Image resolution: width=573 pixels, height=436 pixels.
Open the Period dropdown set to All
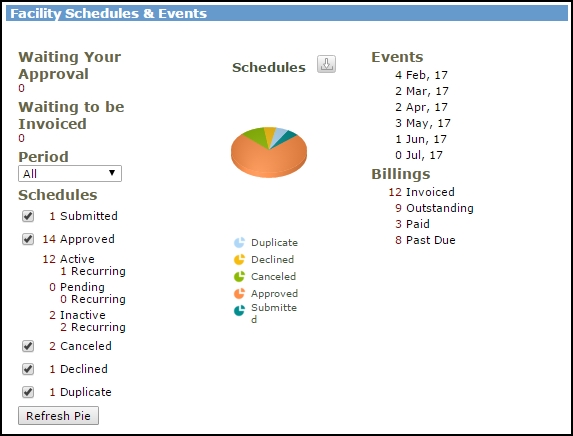(x=70, y=174)
